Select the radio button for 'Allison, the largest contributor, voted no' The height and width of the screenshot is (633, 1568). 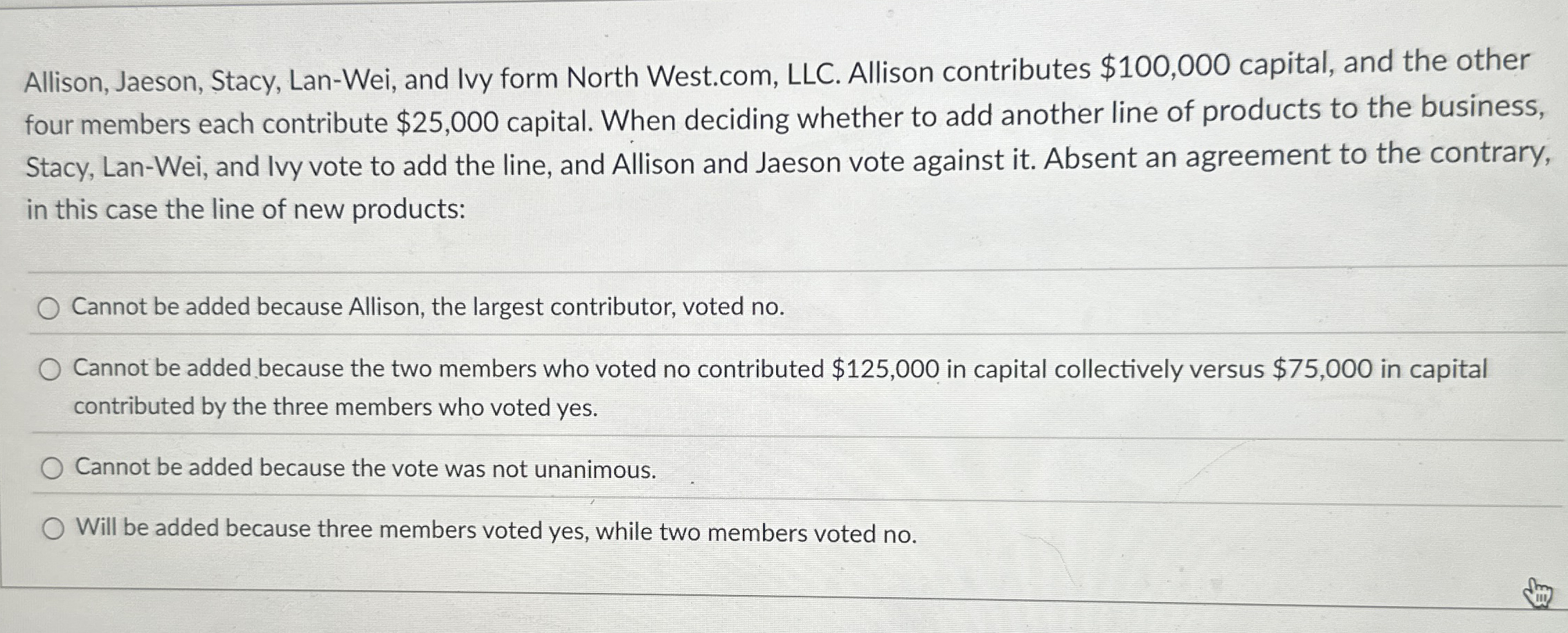click(x=50, y=309)
